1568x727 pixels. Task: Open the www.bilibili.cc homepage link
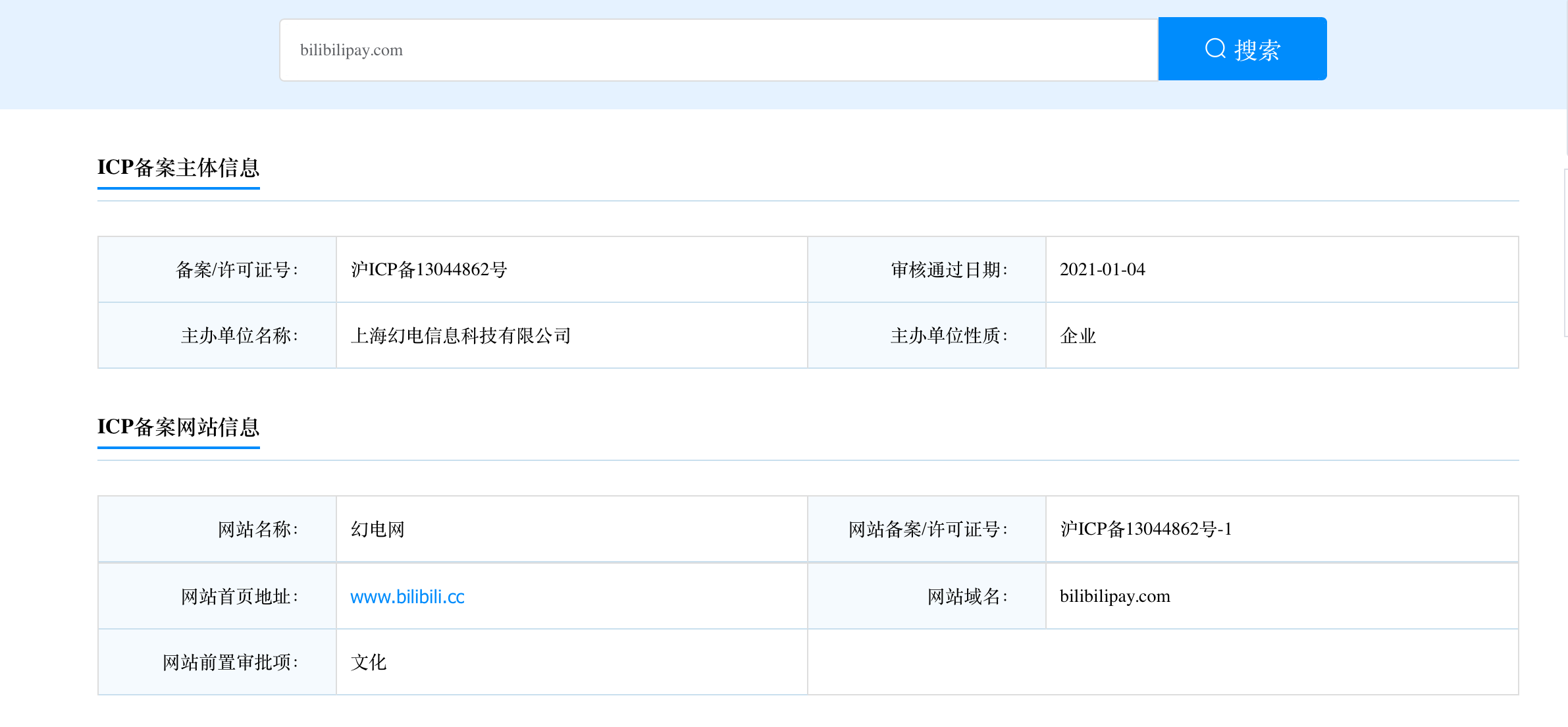pos(407,597)
